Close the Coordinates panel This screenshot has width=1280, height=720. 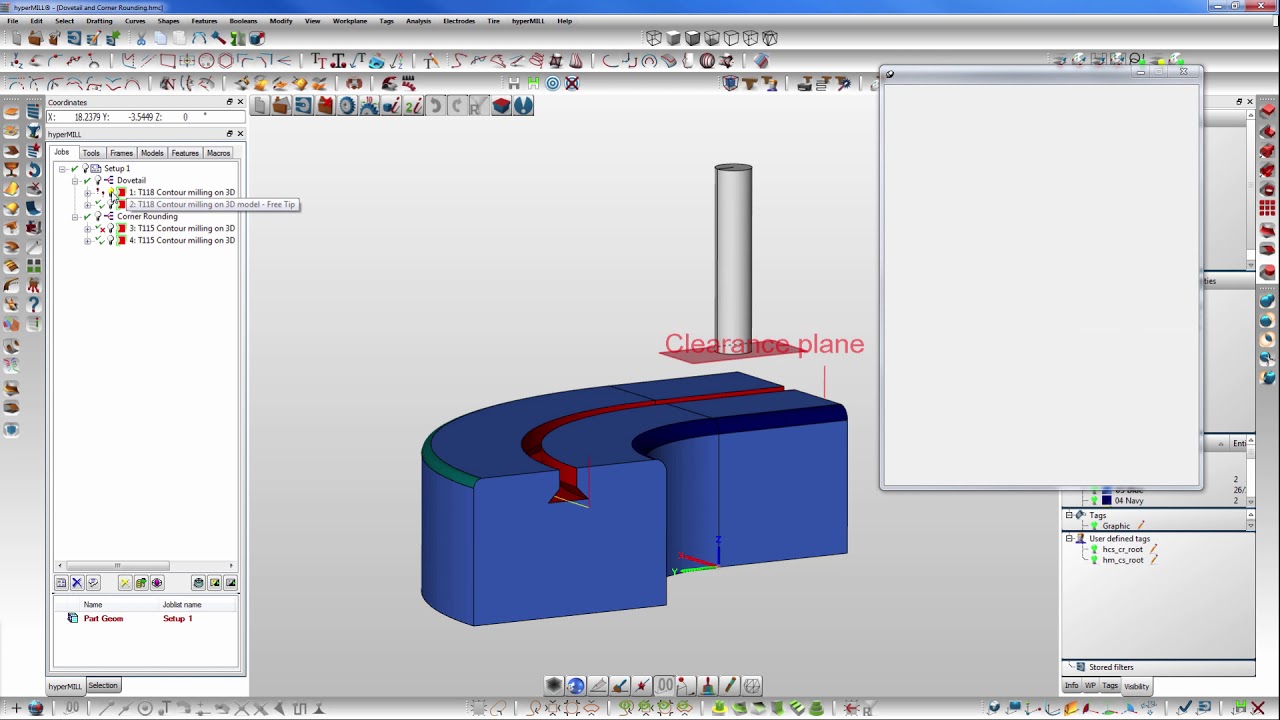(240, 102)
